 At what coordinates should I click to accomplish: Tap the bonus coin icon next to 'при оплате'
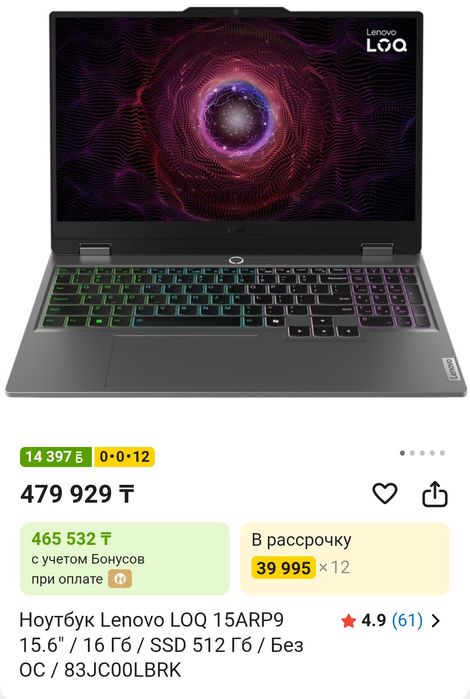pos(120,579)
